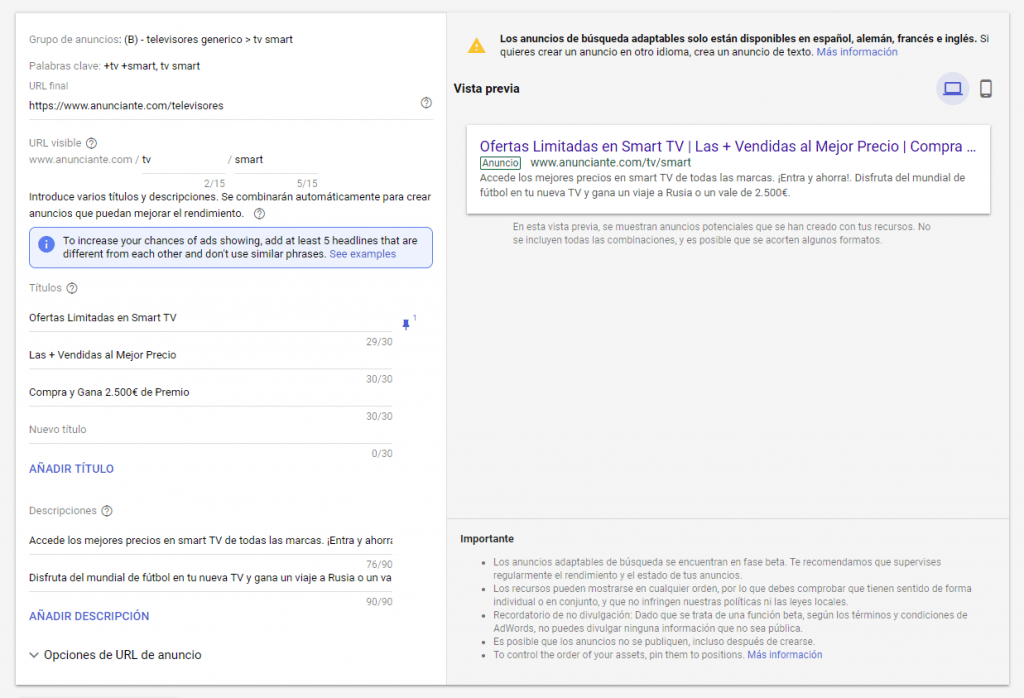Edit the 'smart' display path field
Viewport: 1024px width, 698px height.
(276, 160)
